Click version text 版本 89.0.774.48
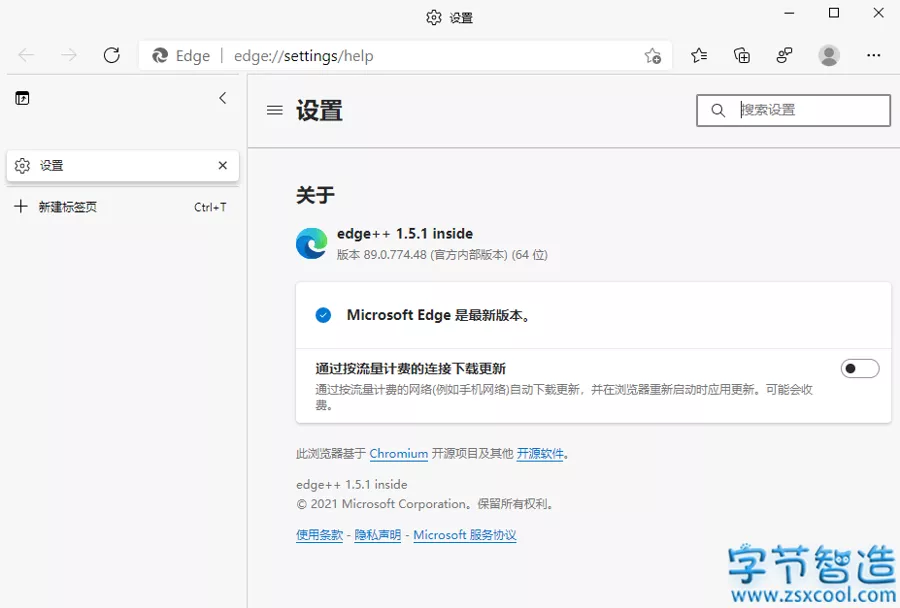The width and height of the screenshot is (900, 608). [x=382, y=255]
